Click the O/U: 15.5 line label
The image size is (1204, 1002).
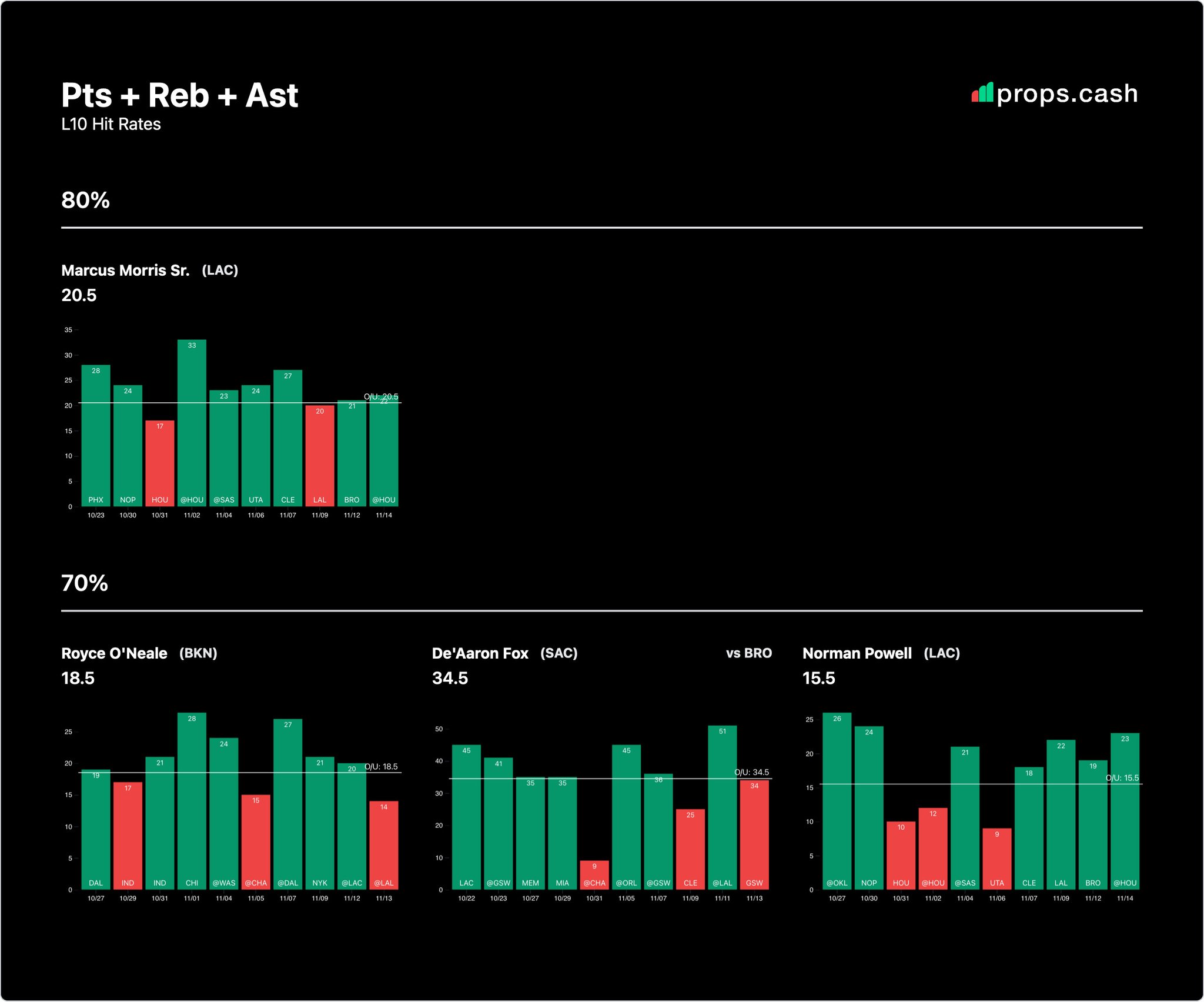pos(1122,778)
